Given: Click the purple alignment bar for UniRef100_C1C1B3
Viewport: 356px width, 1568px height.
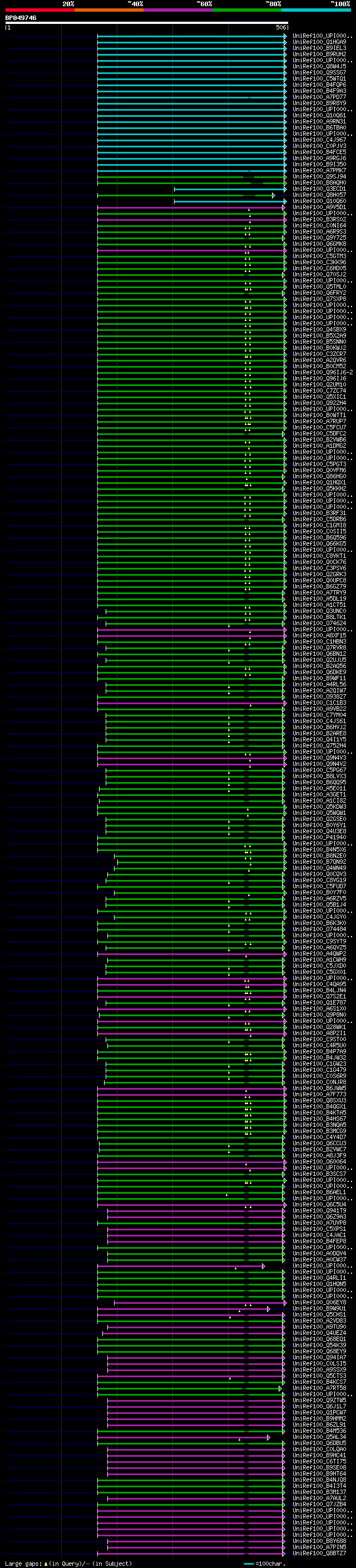Looking at the screenshot, I should [192, 704].
